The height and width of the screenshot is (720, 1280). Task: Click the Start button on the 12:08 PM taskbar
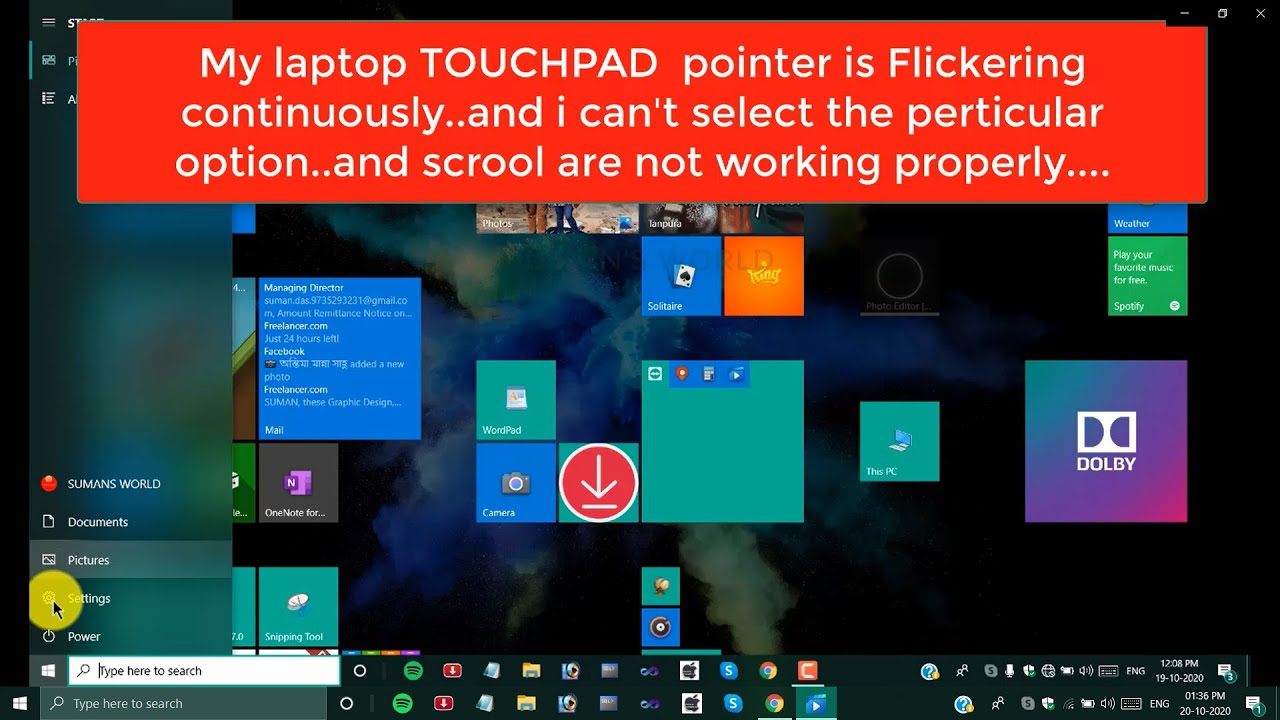pos(48,671)
